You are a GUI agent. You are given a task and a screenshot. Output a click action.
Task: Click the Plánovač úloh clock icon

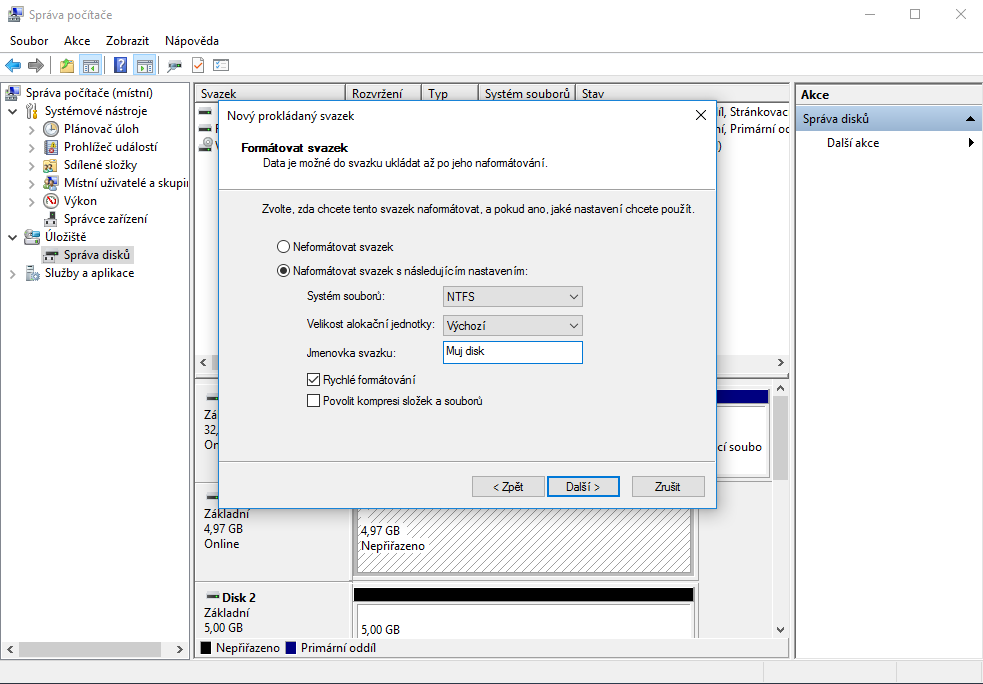[x=51, y=129]
